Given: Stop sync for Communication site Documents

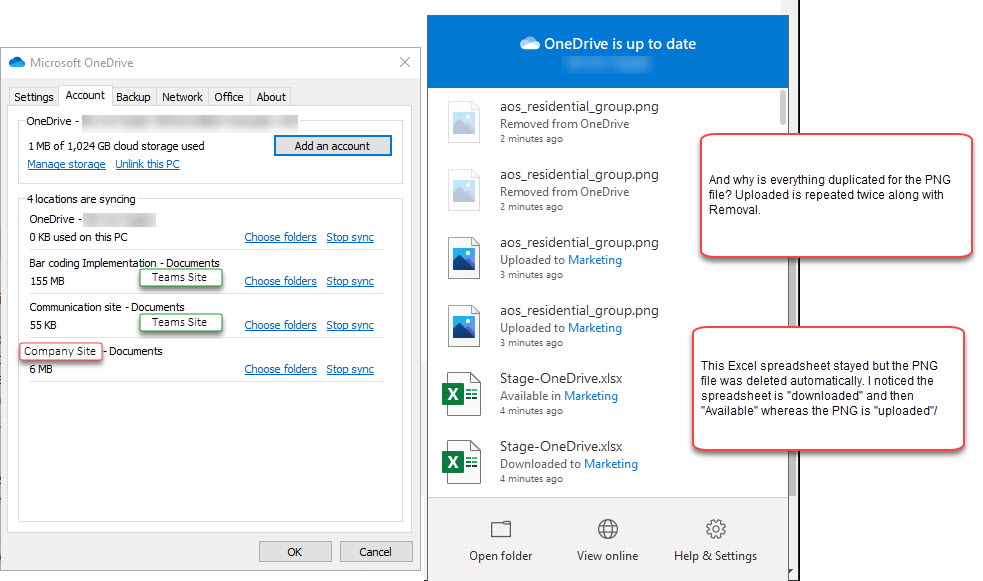Looking at the screenshot, I should click(x=350, y=325).
